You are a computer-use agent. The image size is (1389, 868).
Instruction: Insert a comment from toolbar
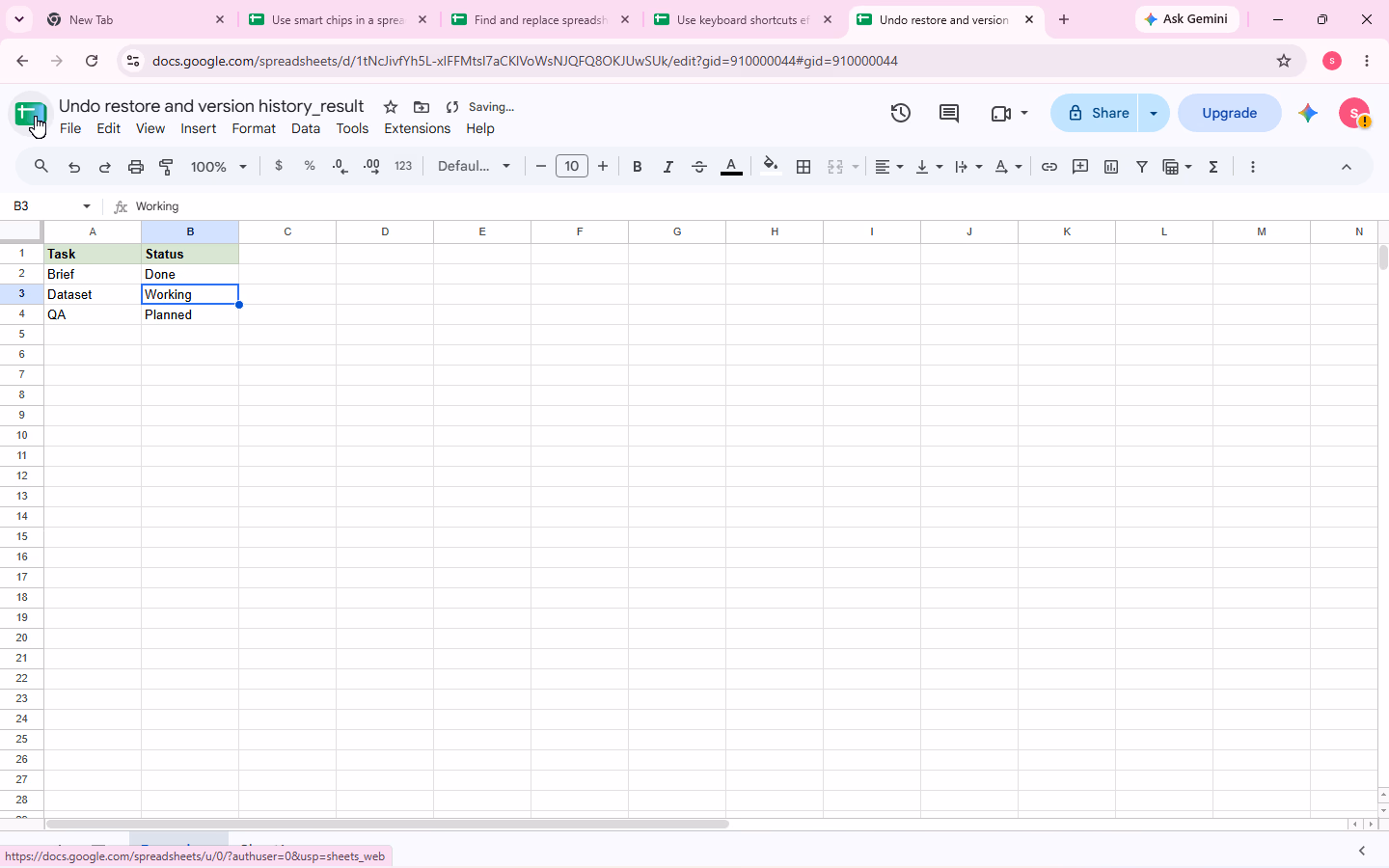pyautogui.click(x=1080, y=167)
